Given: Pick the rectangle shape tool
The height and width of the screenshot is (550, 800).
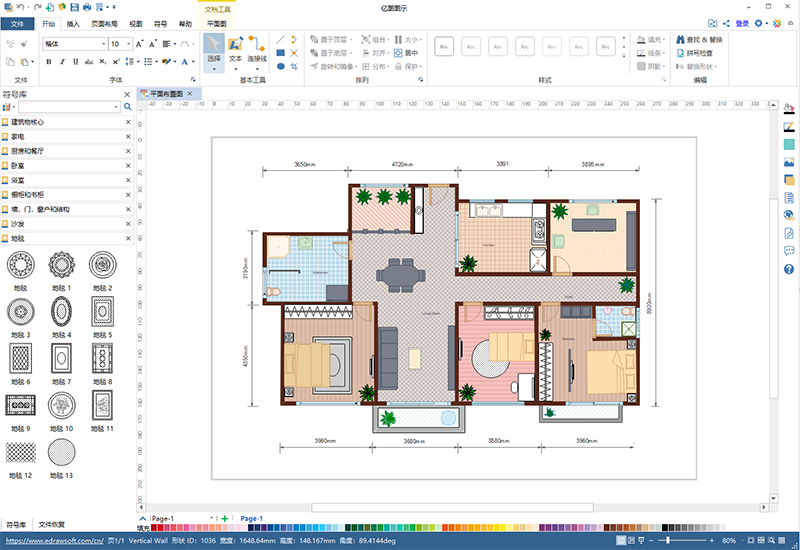Looking at the screenshot, I should click(x=281, y=53).
